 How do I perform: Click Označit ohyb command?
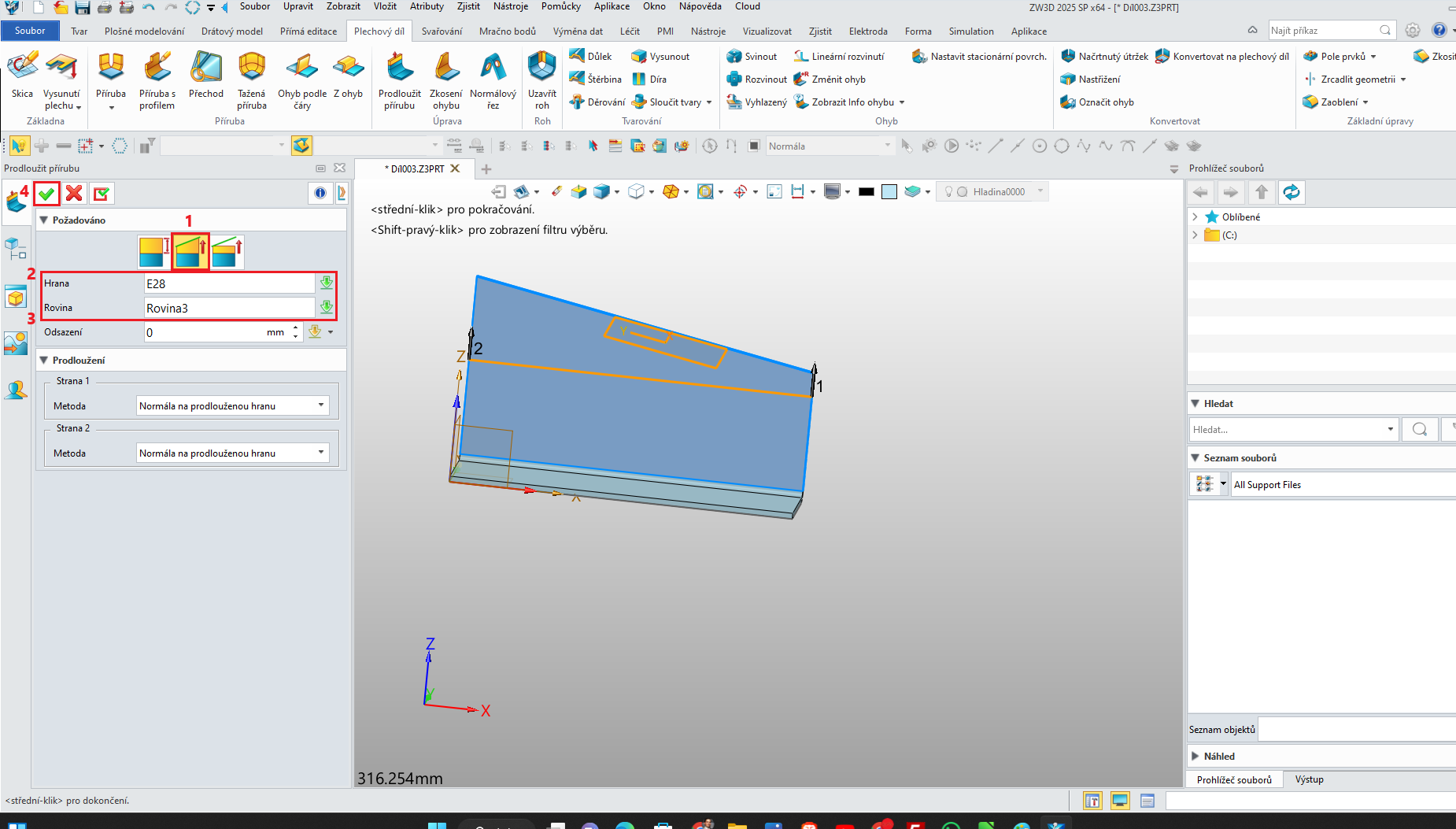coord(1097,102)
